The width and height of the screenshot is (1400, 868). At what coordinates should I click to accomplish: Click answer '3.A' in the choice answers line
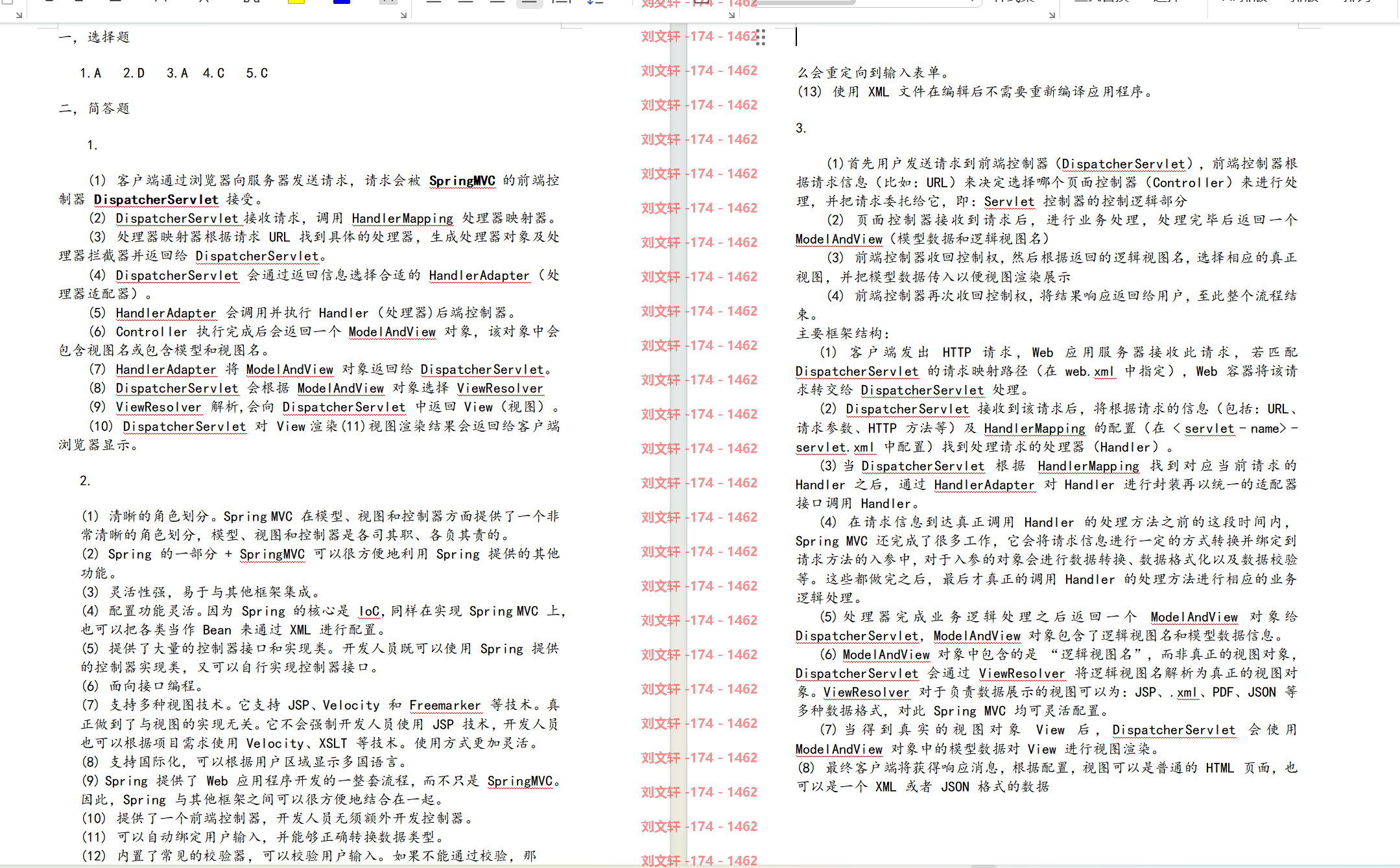point(177,73)
